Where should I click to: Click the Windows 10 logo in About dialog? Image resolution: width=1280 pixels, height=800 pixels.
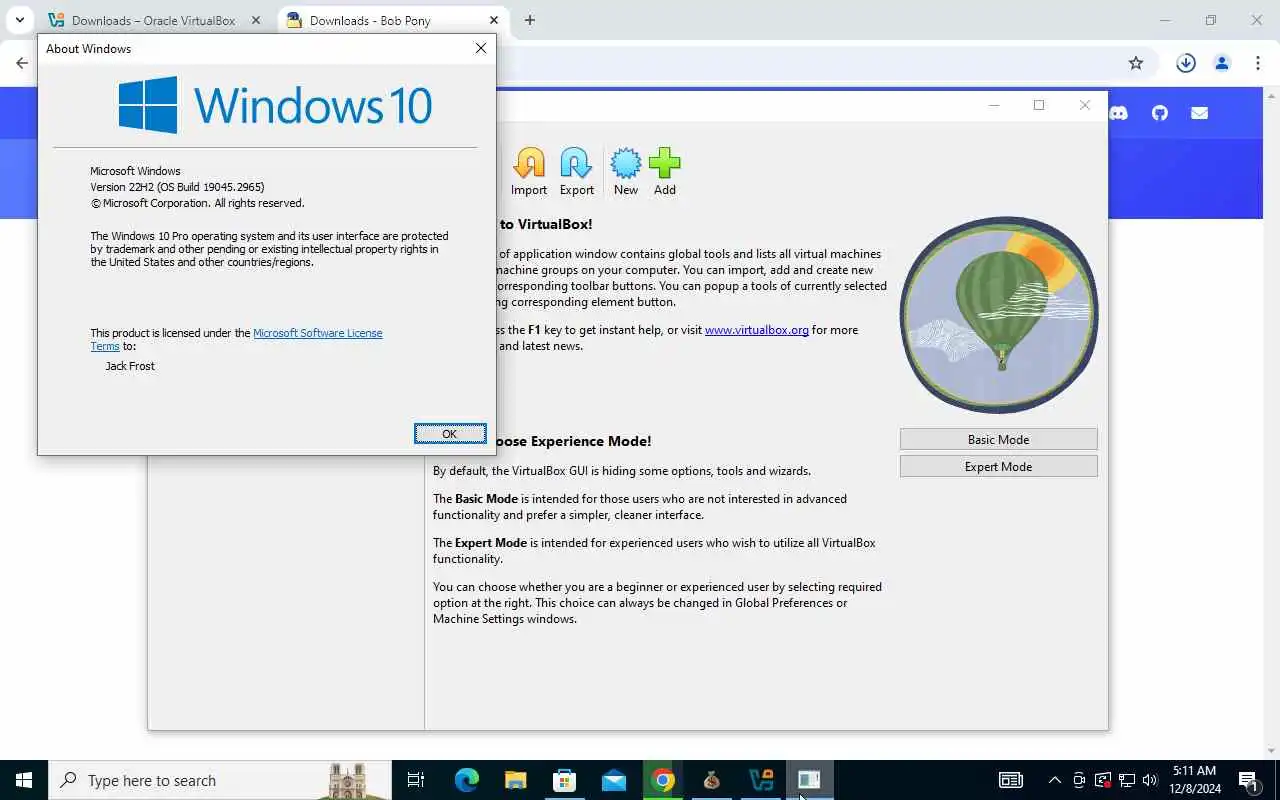coord(275,105)
